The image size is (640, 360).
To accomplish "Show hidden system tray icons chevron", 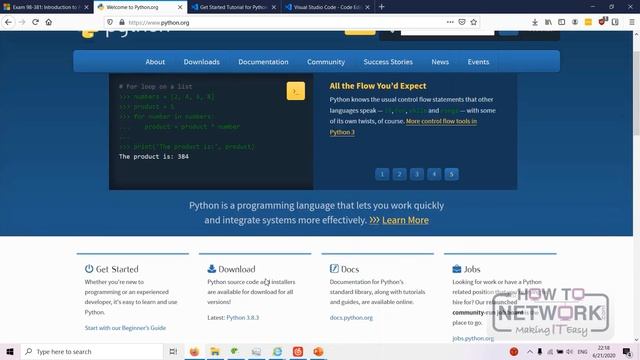I will coord(529,351).
